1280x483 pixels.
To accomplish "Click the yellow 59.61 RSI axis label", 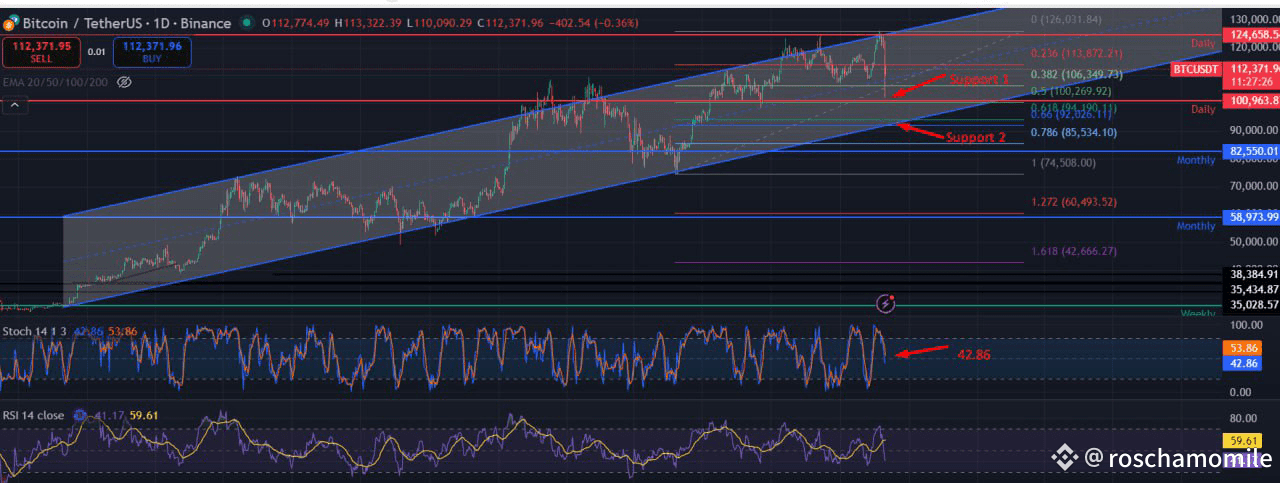I will point(1244,439).
